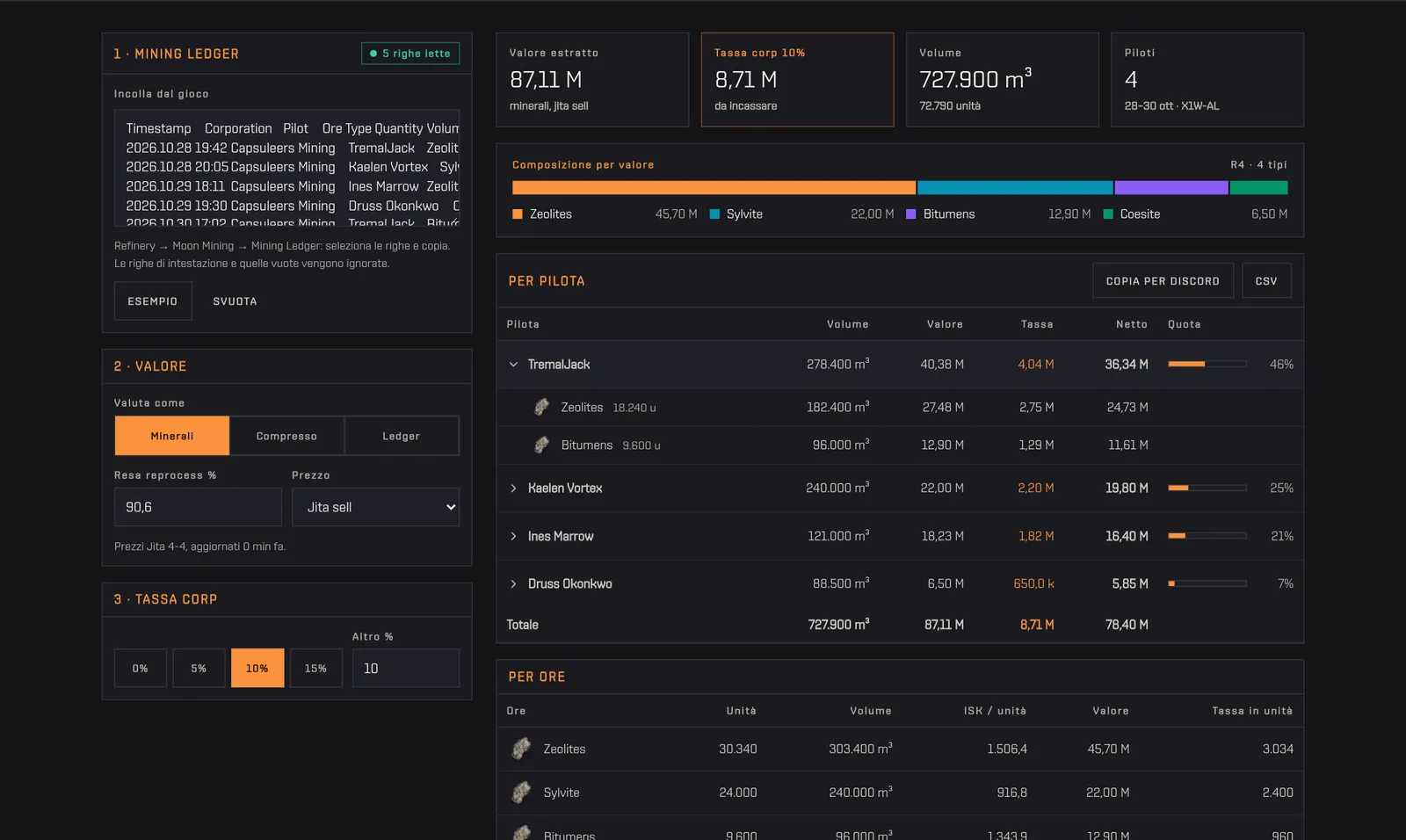The image size is (1406, 840).
Task: Click the Netto column header
Action: click(1131, 324)
